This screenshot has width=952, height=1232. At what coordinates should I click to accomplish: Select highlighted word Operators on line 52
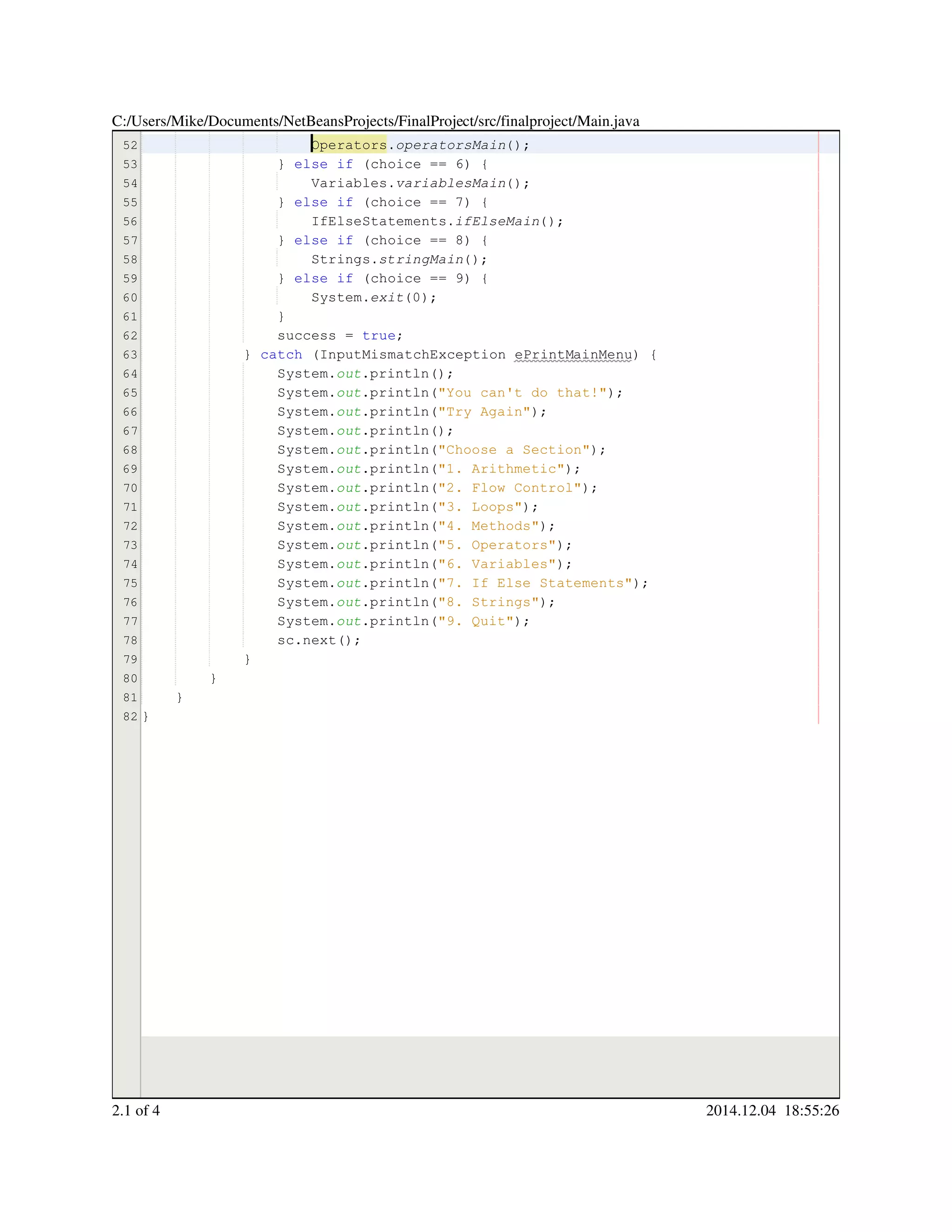(x=349, y=146)
